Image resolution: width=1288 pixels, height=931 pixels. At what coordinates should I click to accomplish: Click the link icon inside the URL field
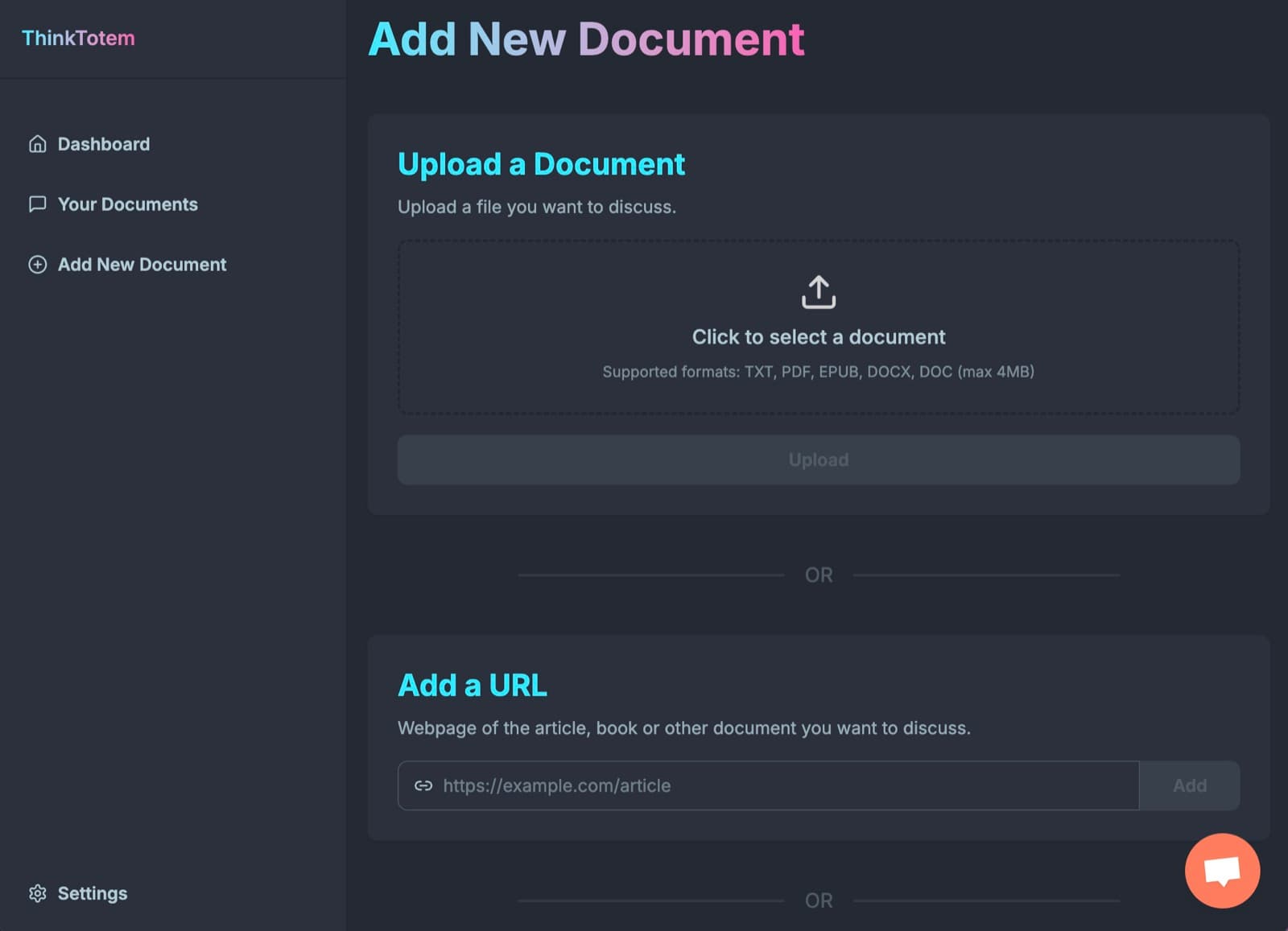pos(424,785)
